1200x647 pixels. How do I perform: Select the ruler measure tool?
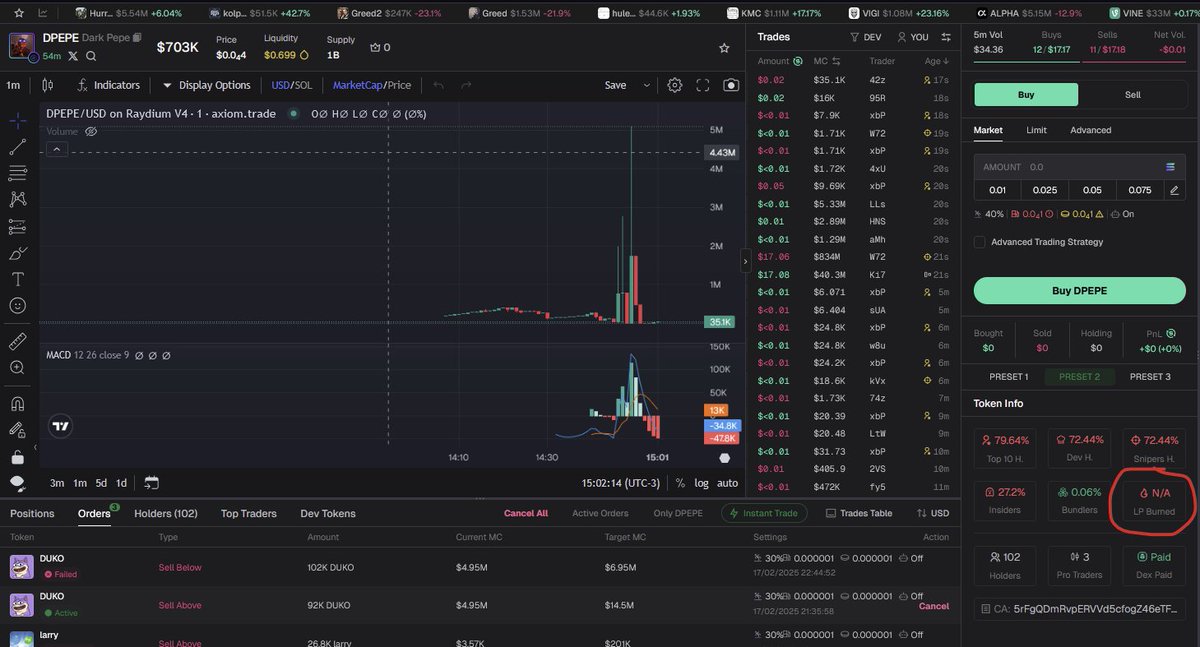coord(17,341)
